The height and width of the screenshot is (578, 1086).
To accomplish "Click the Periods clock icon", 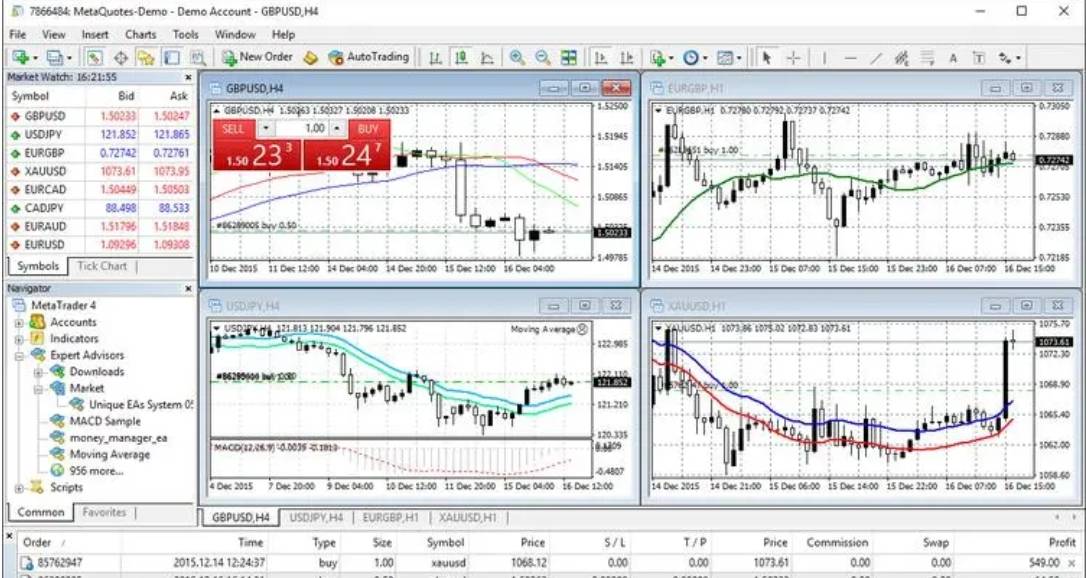I will pyautogui.click(x=691, y=57).
